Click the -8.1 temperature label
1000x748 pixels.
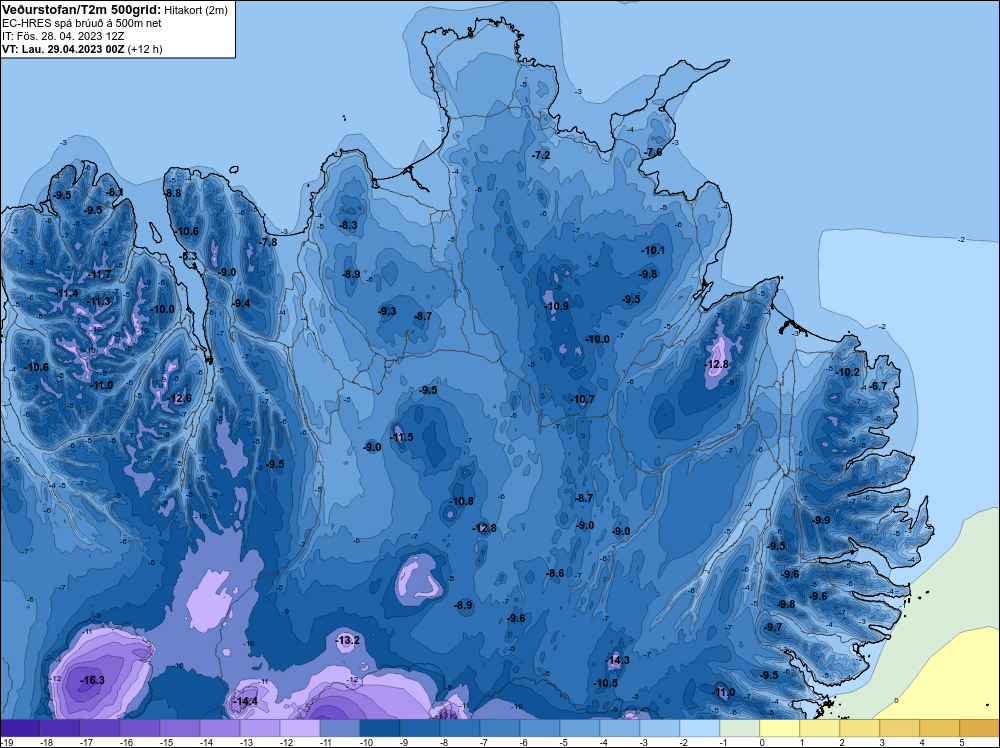(115, 192)
